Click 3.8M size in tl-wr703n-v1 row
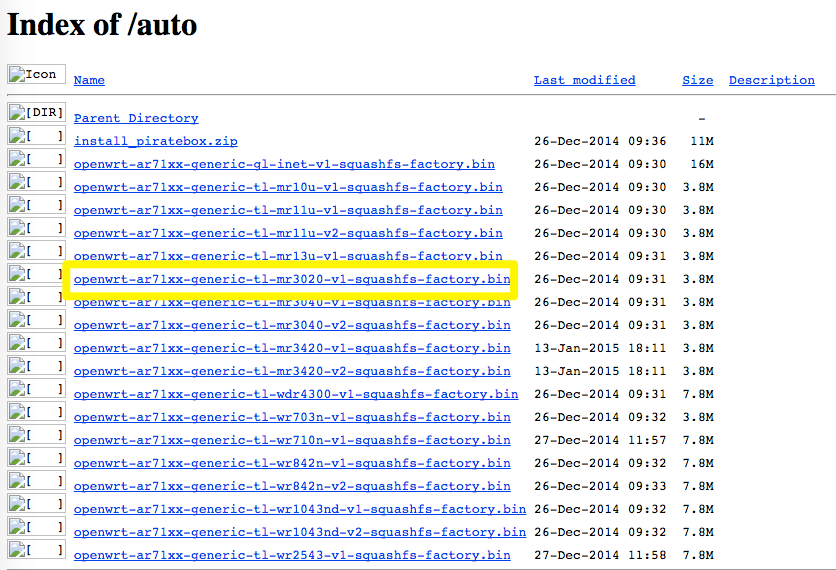 (698, 416)
